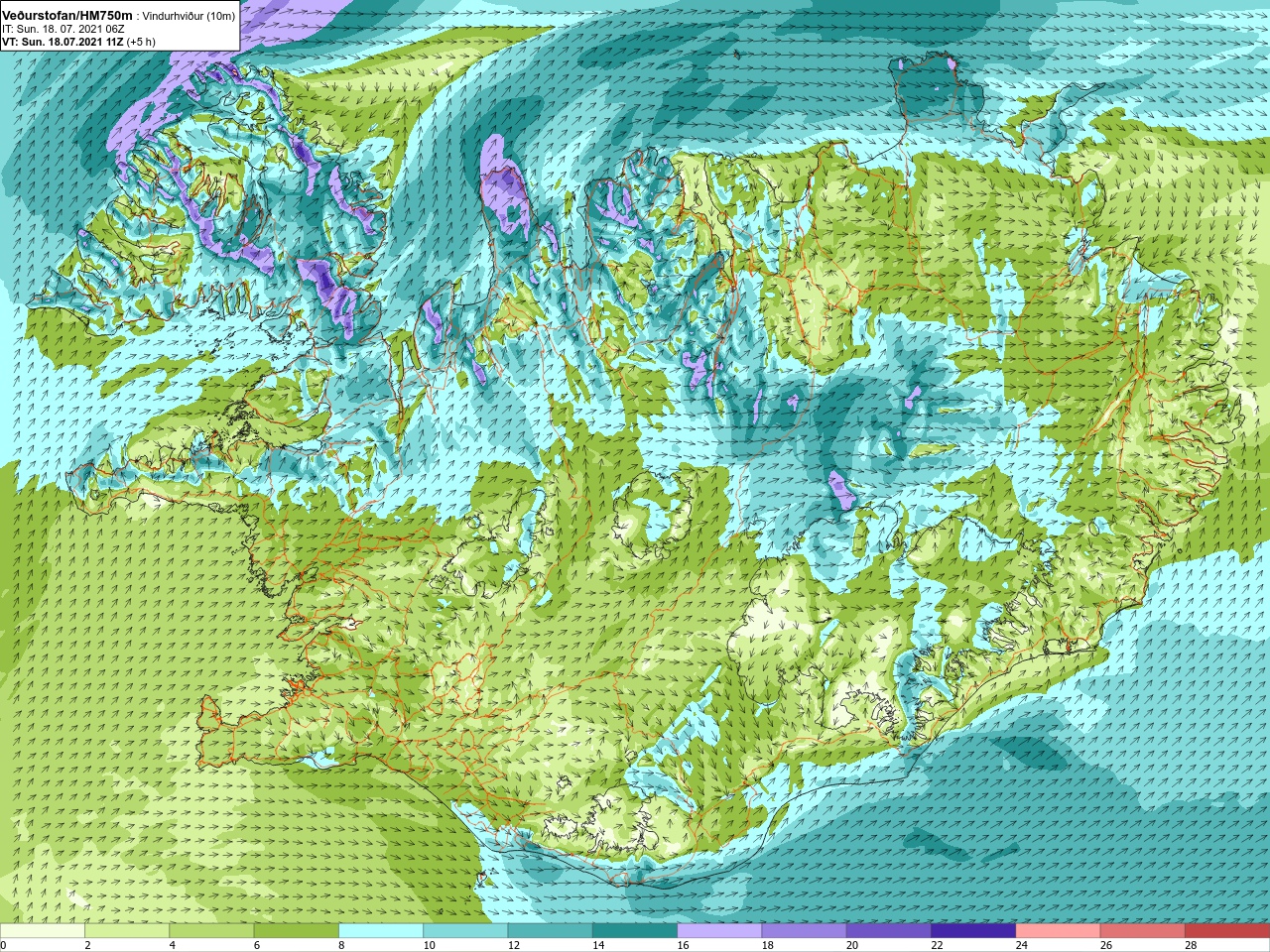The image size is (1270, 952).
Task: Select the 26–28 salmon legend swatch
Action: pos(1142,931)
